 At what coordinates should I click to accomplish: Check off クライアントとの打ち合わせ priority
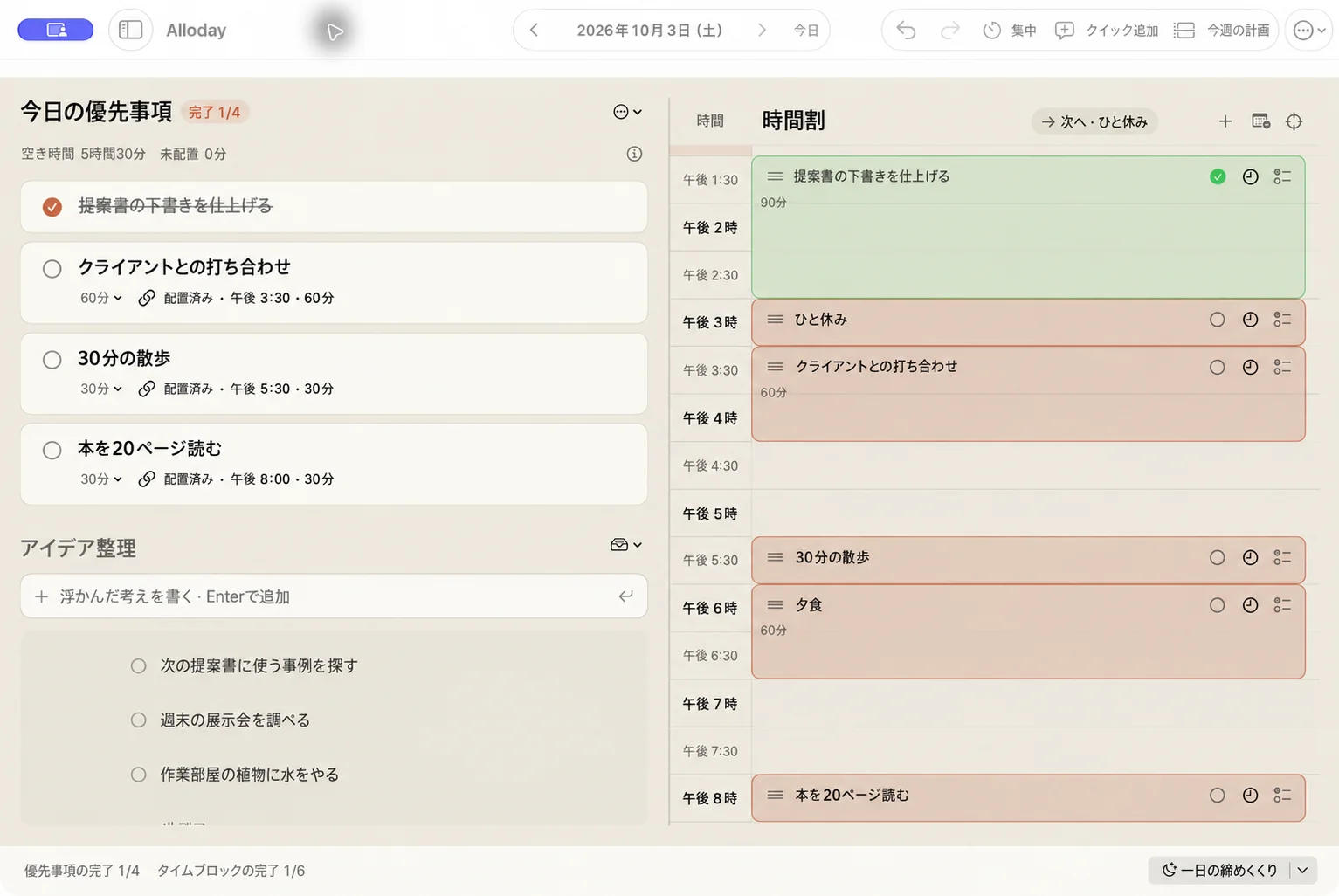(x=52, y=269)
